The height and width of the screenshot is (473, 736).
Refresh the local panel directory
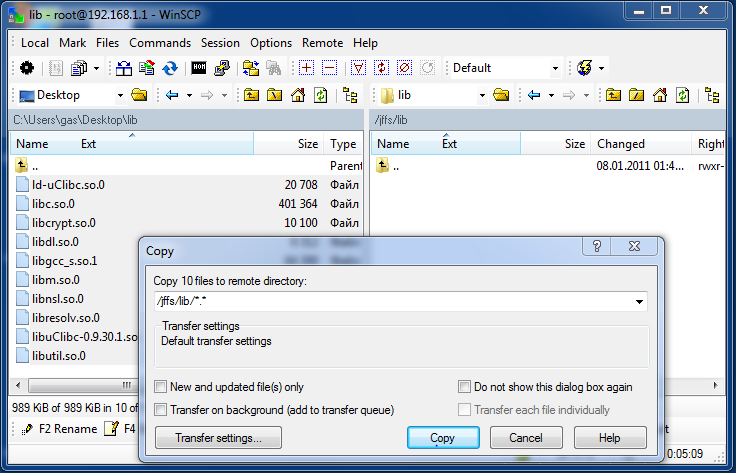tap(321, 95)
